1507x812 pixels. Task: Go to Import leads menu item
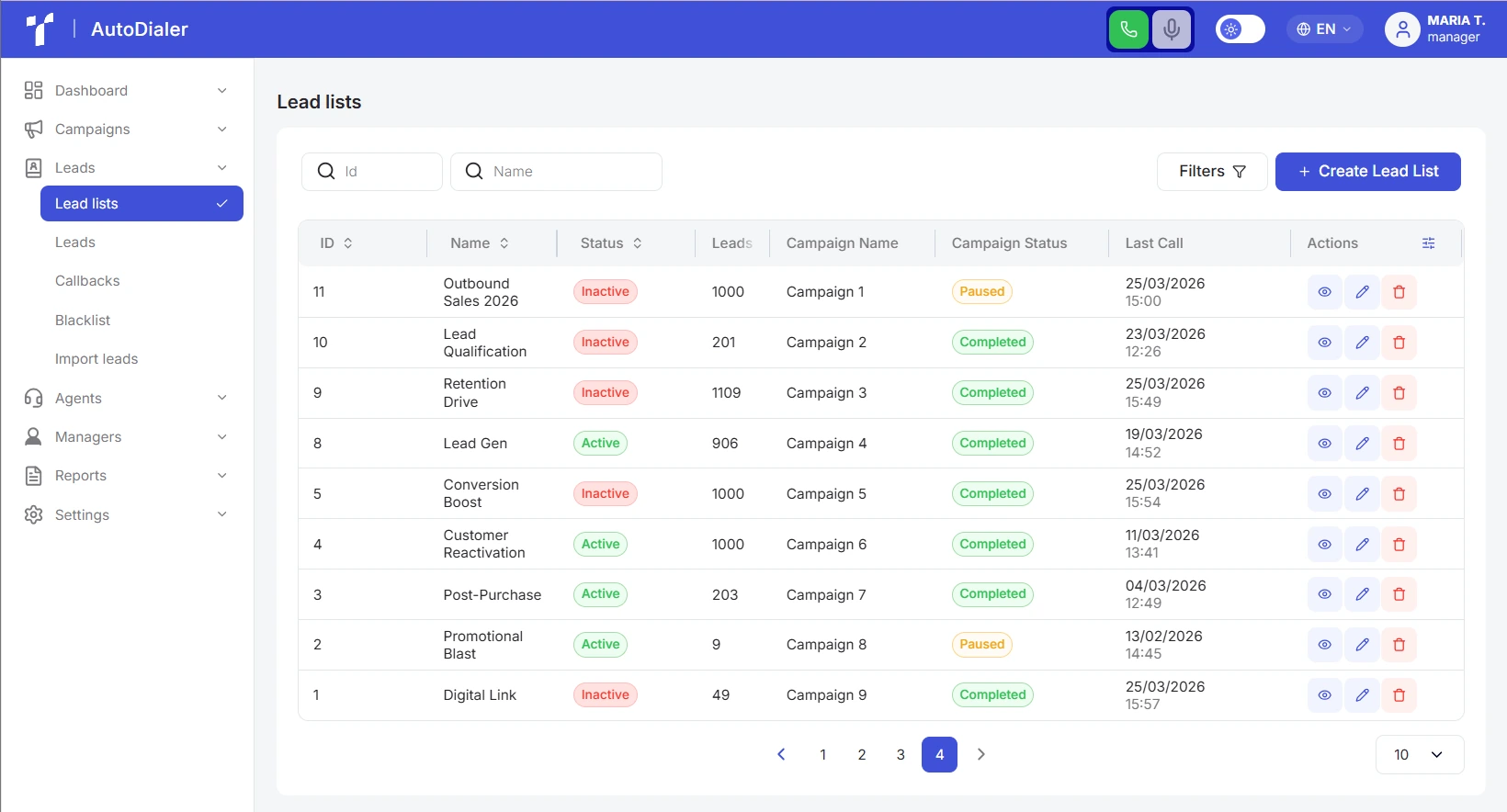96,359
